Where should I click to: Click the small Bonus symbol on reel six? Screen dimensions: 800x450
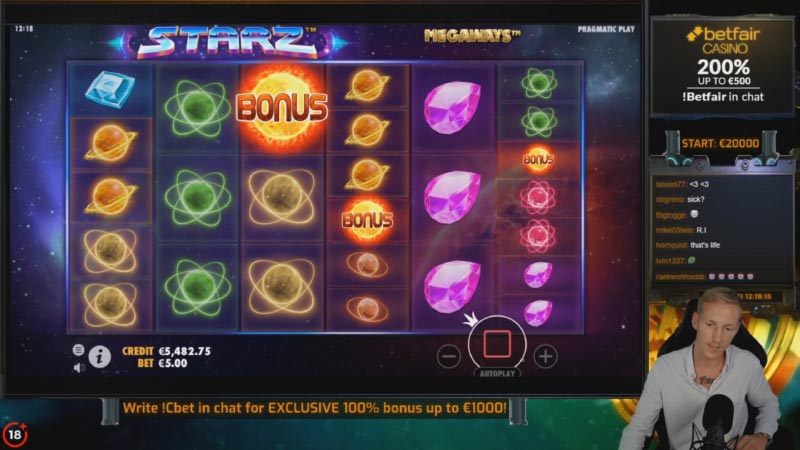click(538, 160)
